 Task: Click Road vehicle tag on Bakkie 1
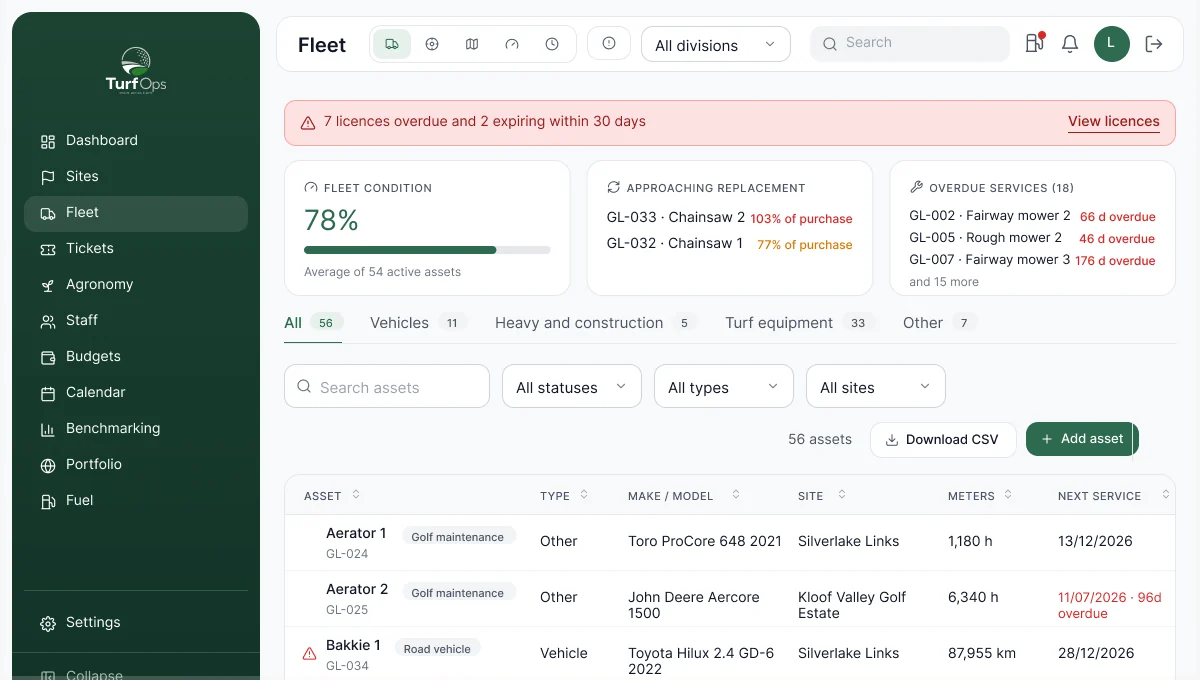(x=437, y=648)
